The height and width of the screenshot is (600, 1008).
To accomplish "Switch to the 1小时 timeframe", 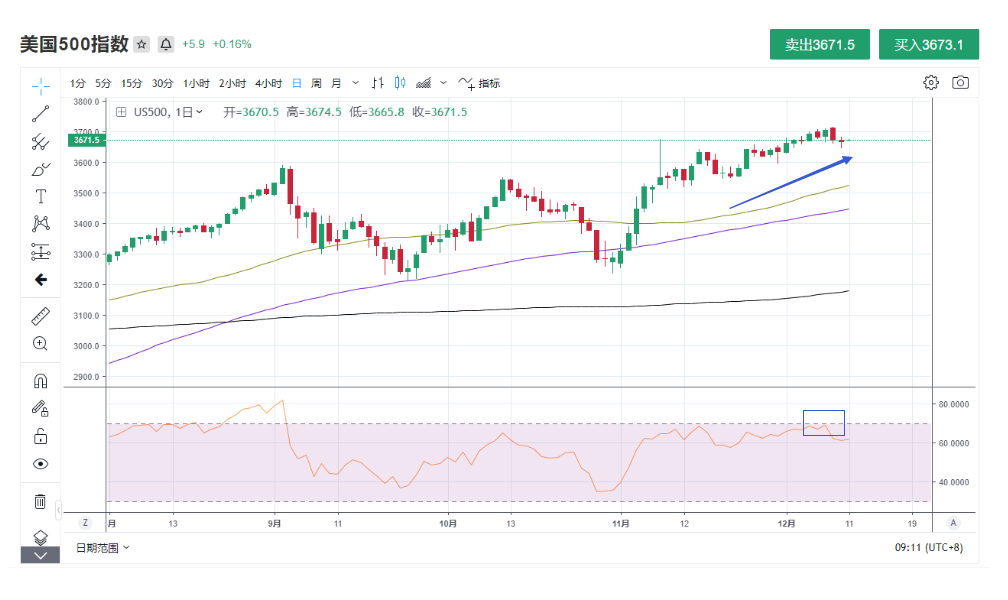I will click(196, 83).
